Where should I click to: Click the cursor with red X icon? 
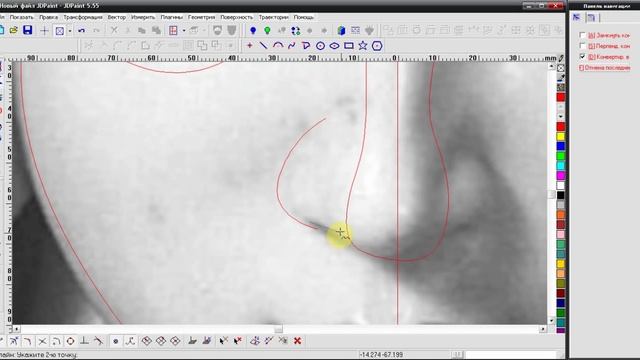click(x=238, y=341)
